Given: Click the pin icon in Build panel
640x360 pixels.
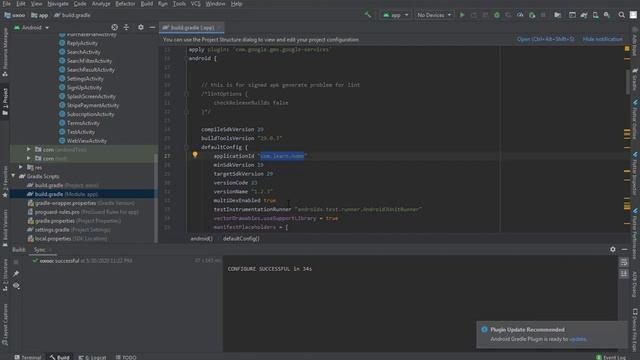Looking at the screenshot, I should click(x=16, y=274).
